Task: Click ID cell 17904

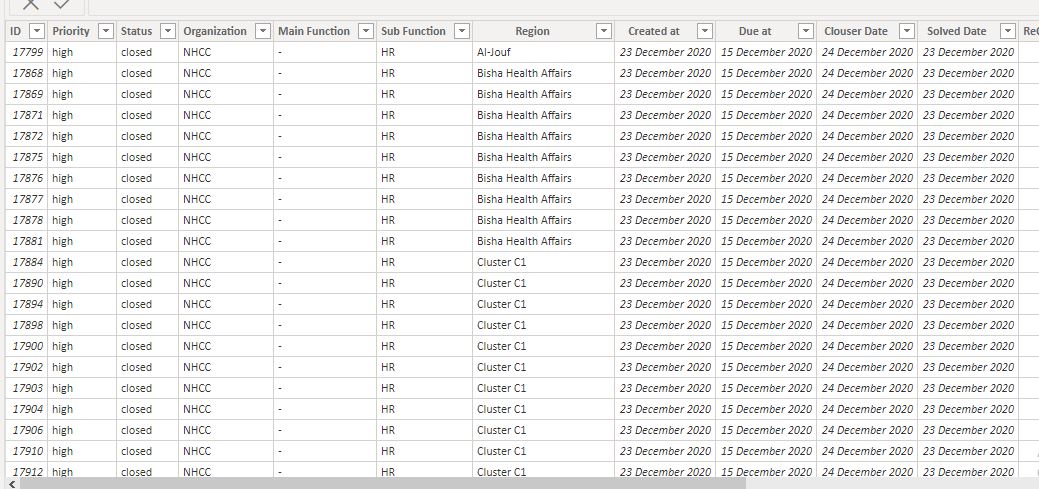Action: (x=28, y=409)
